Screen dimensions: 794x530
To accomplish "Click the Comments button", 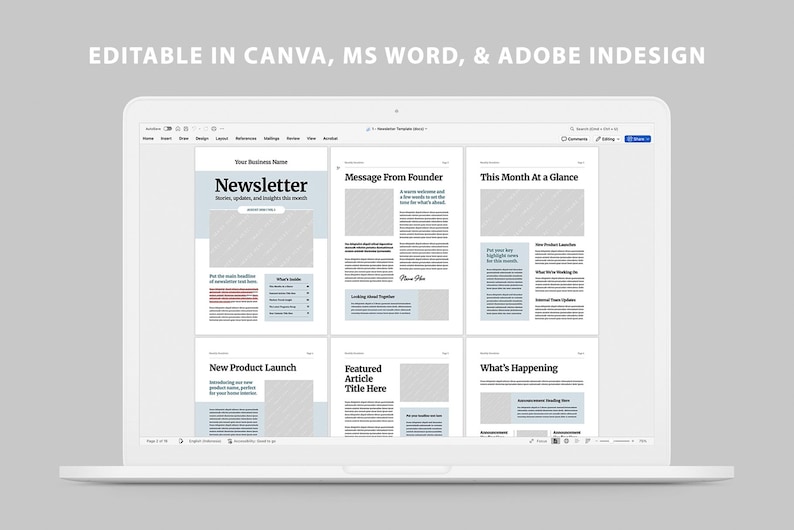I will tap(575, 139).
